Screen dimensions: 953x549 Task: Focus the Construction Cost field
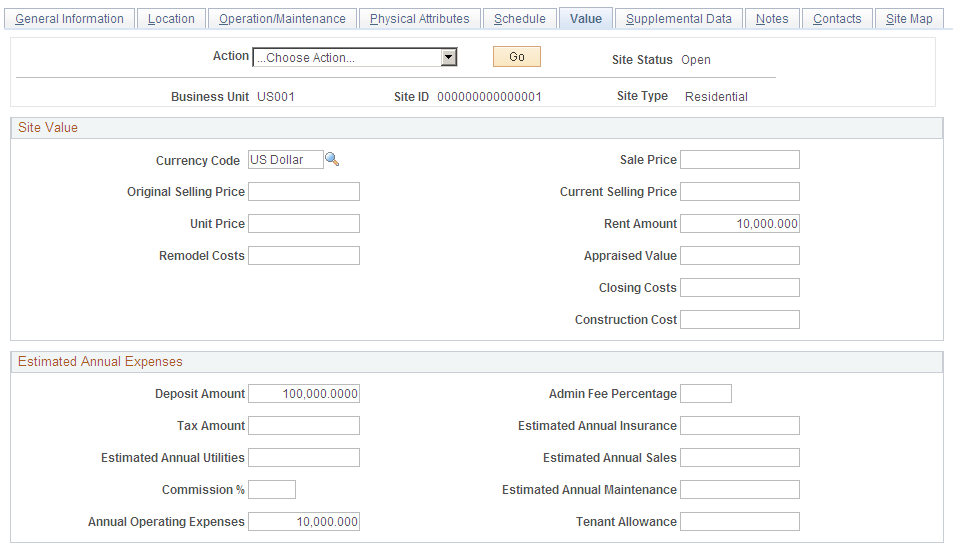click(740, 319)
